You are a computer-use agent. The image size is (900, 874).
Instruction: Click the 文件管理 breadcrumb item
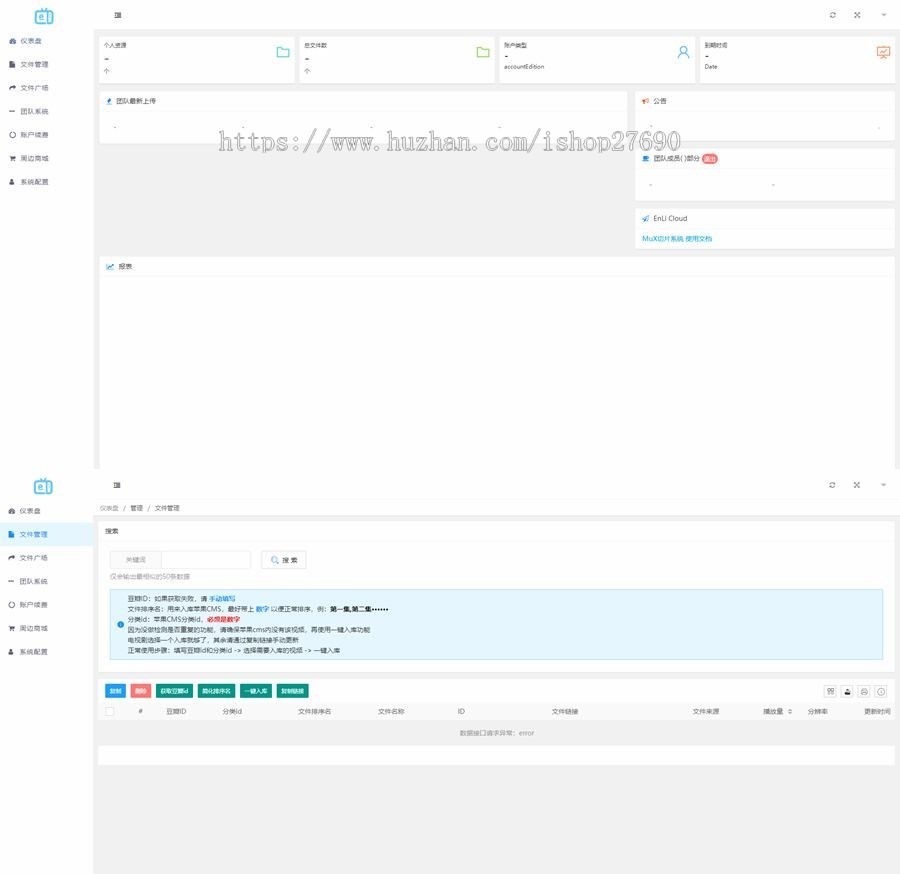[x=167, y=508]
